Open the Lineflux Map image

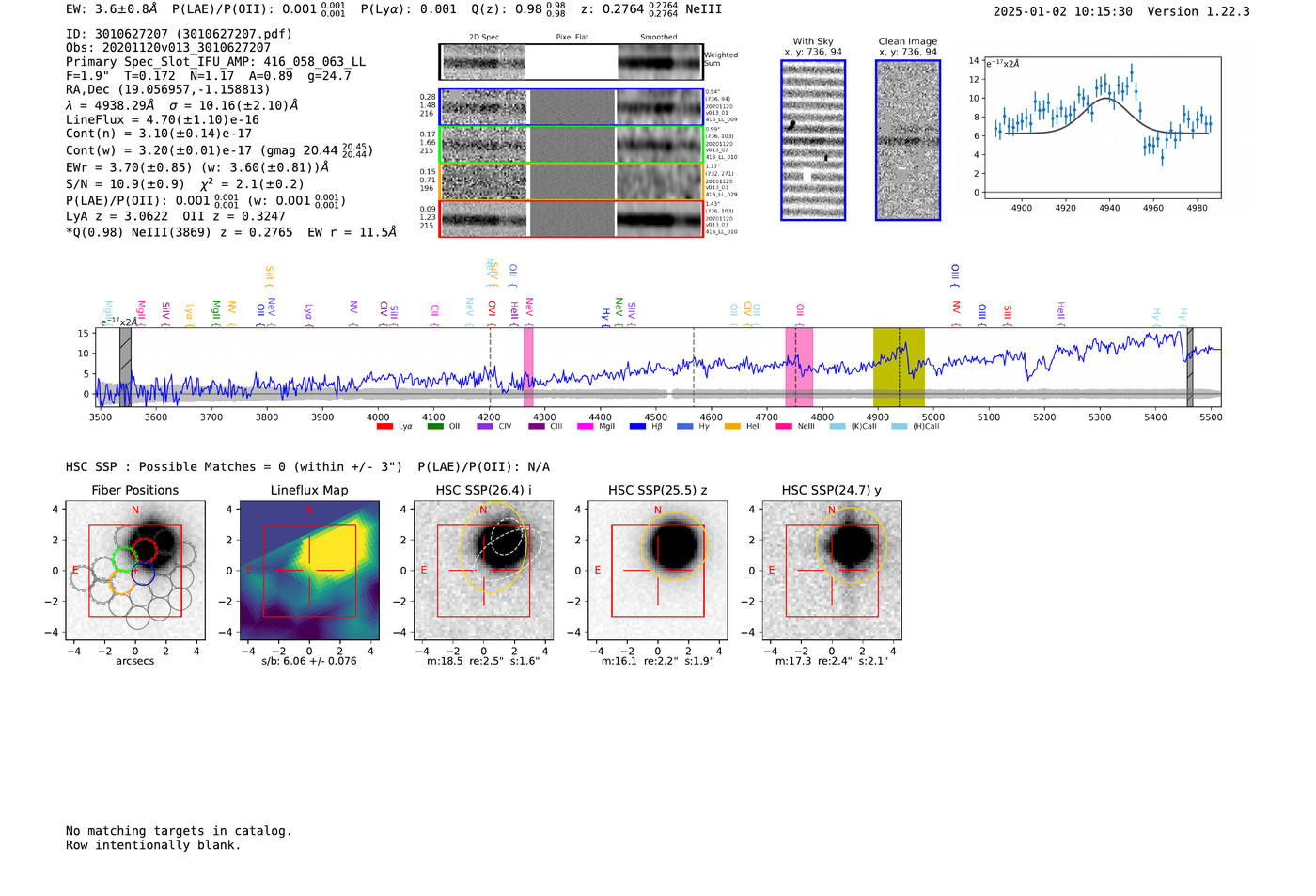[309, 570]
